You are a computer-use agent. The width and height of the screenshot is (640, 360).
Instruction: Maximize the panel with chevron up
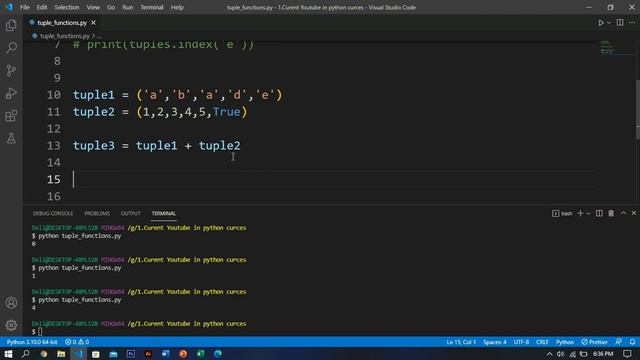click(623, 213)
